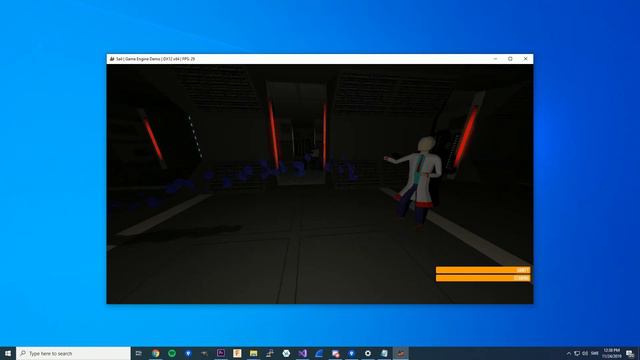Viewport: 640px width, 360px height.
Task: Show hidden system tray icons
Action: 569,353
